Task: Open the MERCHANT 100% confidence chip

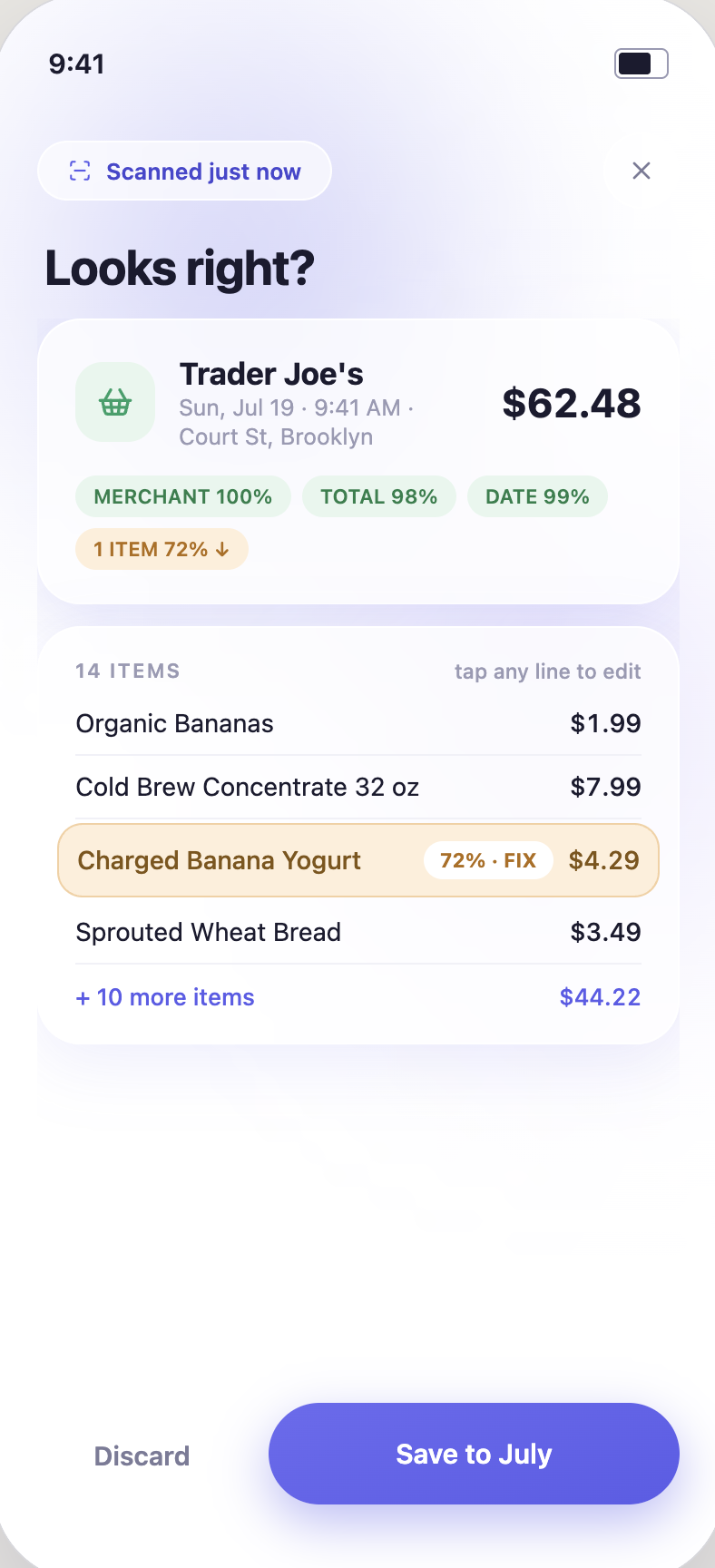Action: coord(183,496)
